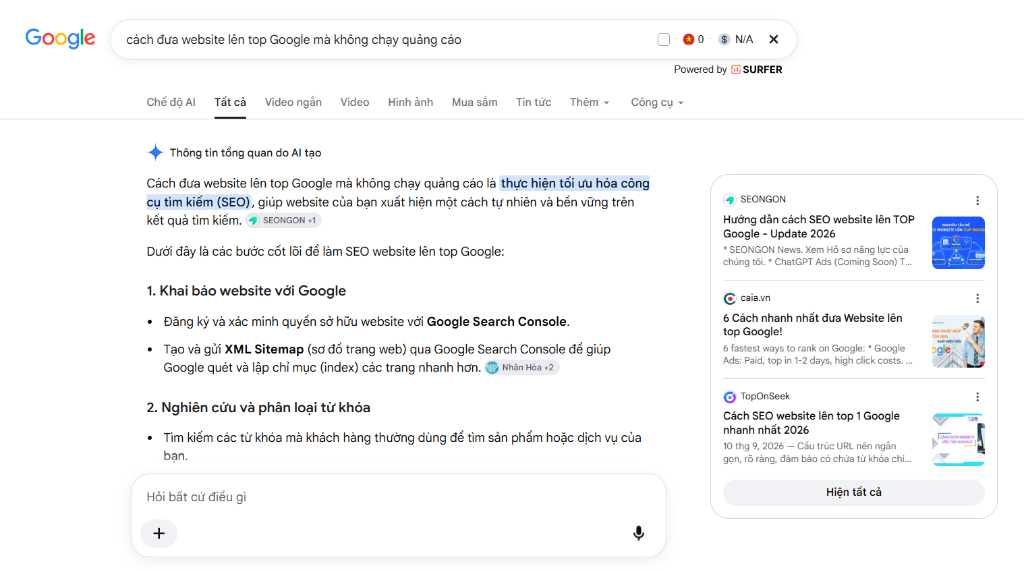Click the plus attachment button

(x=159, y=533)
